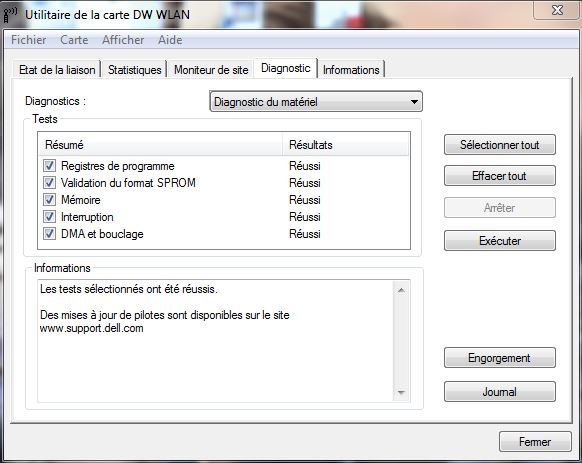Run tests with the Exécuter button
This screenshot has height=463, width=582.
[500, 241]
